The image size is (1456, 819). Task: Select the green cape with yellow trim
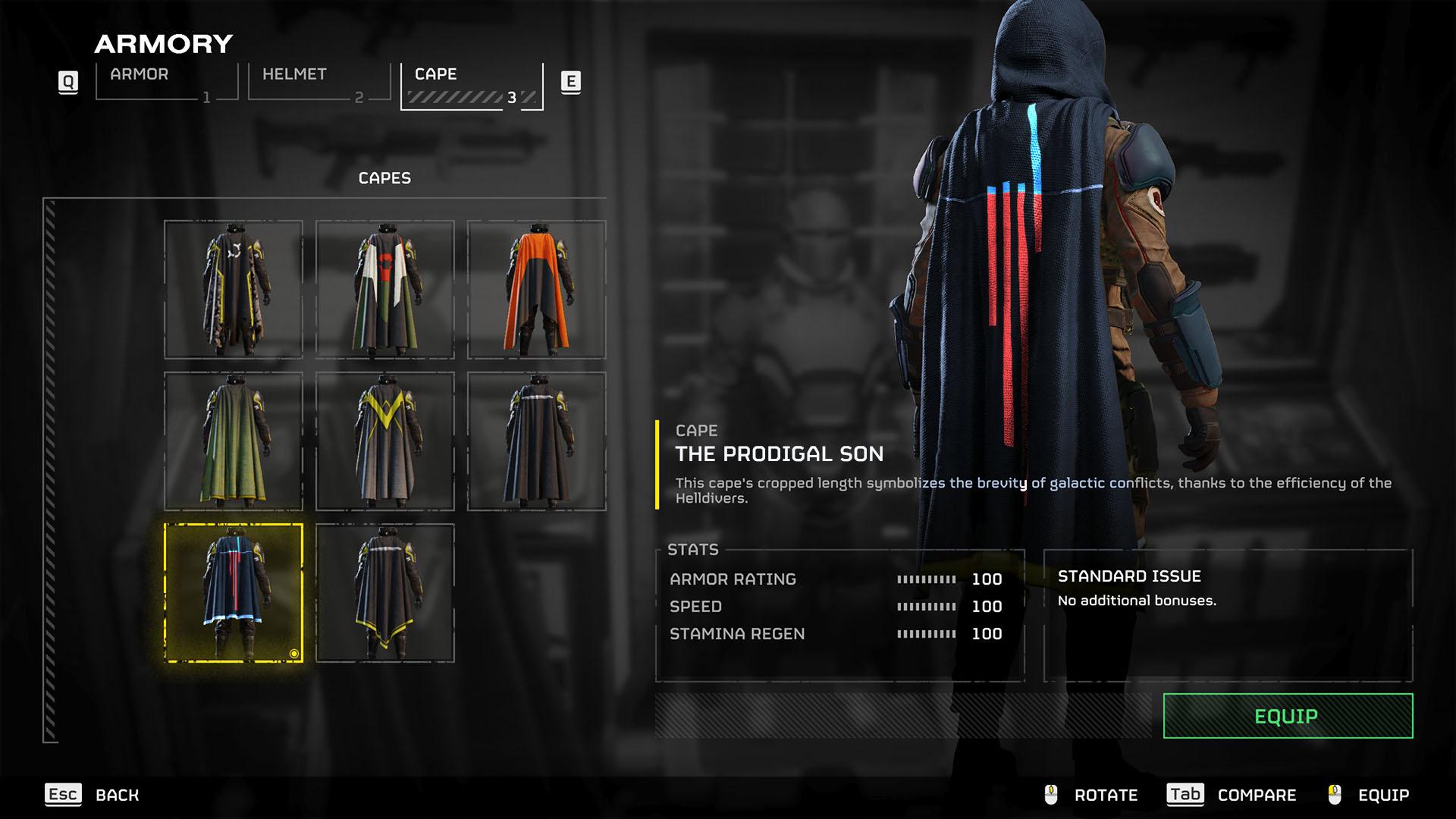pyautogui.click(x=232, y=438)
